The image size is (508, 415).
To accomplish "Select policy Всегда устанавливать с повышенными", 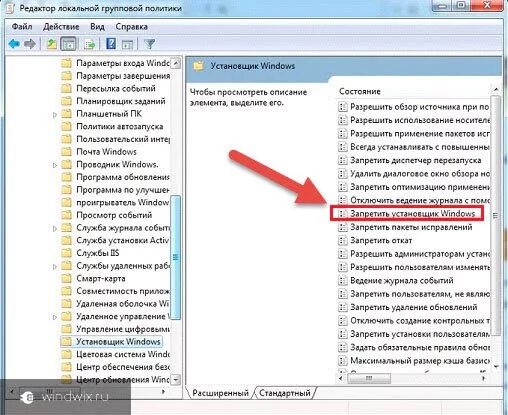I will point(414,147).
